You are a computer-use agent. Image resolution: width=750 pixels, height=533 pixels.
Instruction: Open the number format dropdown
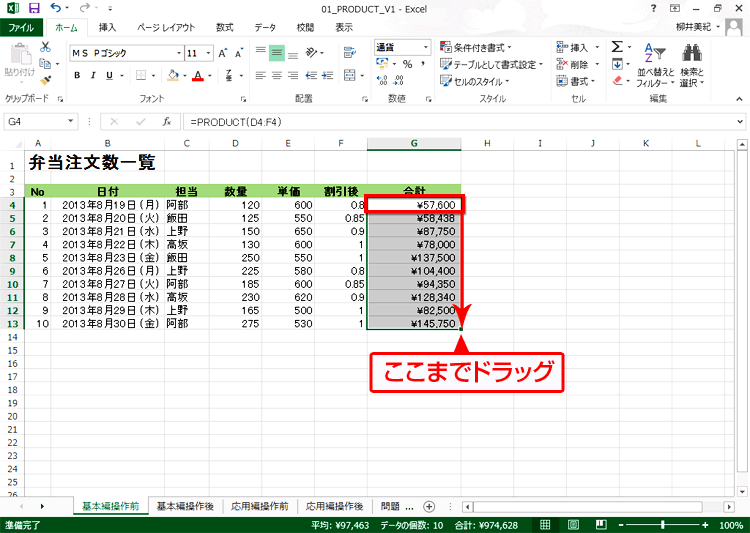(426, 47)
